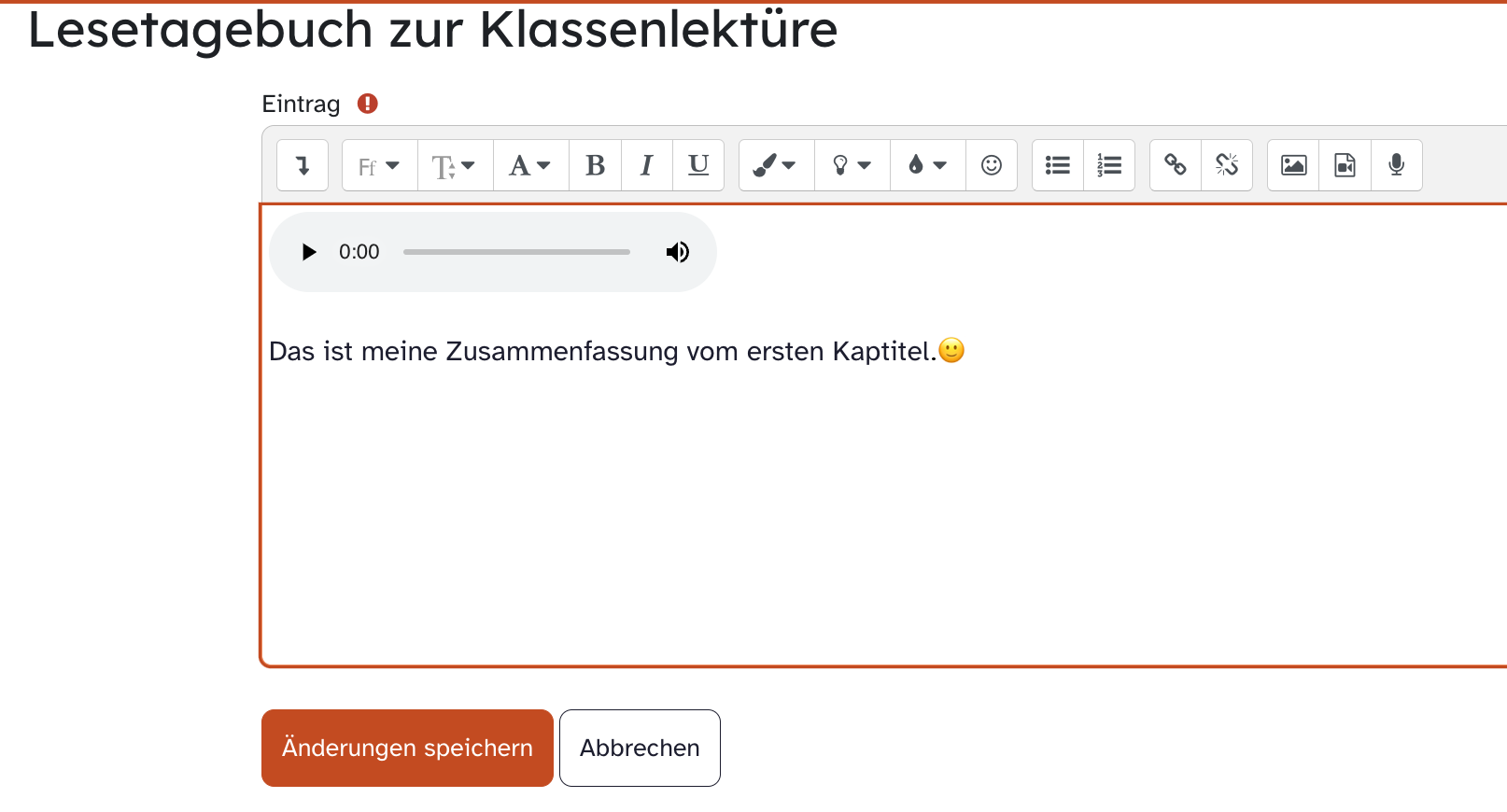Insert an image into the entry
The height and width of the screenshot is (812, 1507).
click(x=1293, y=165)
